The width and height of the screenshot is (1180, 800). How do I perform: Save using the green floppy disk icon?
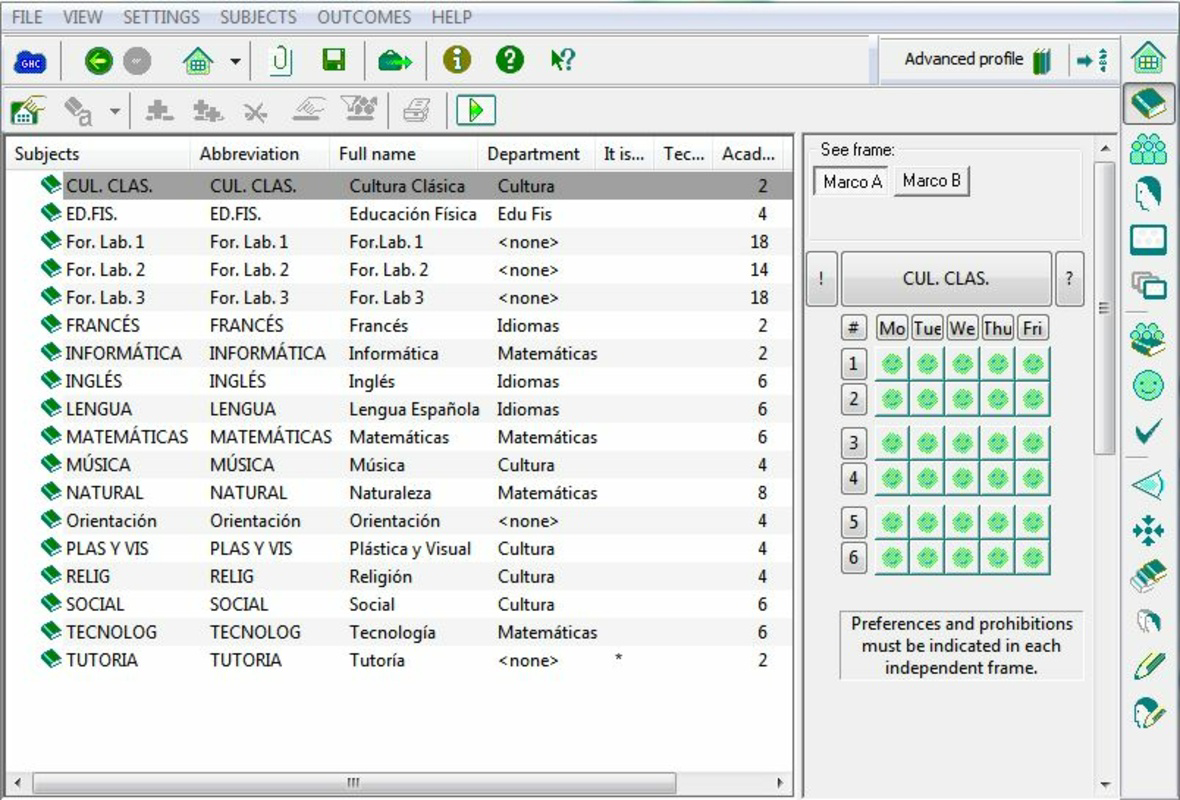pos(333,60)
